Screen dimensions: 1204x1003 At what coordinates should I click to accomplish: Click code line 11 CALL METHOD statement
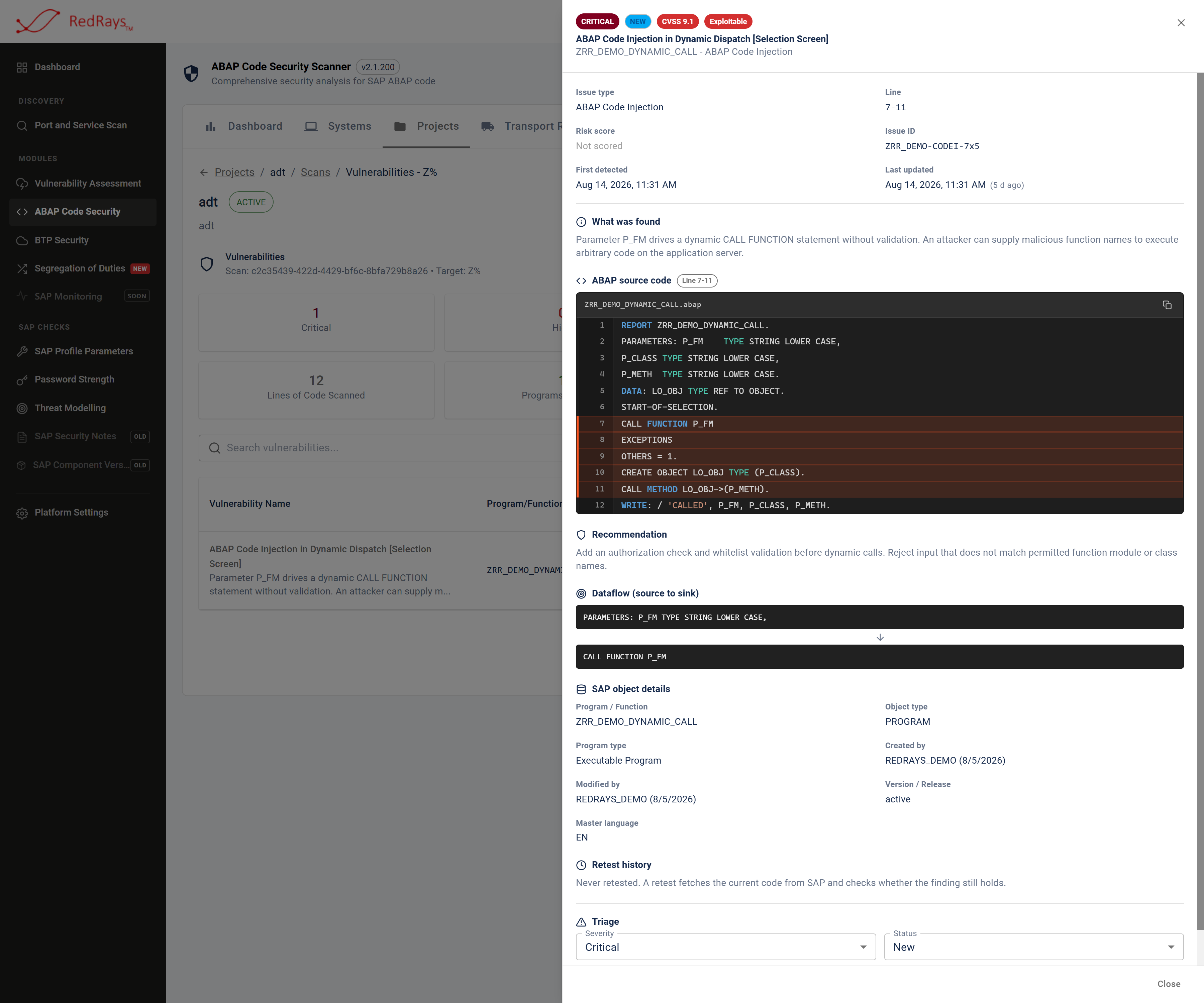pyautogui.click(x=880, y=489)
